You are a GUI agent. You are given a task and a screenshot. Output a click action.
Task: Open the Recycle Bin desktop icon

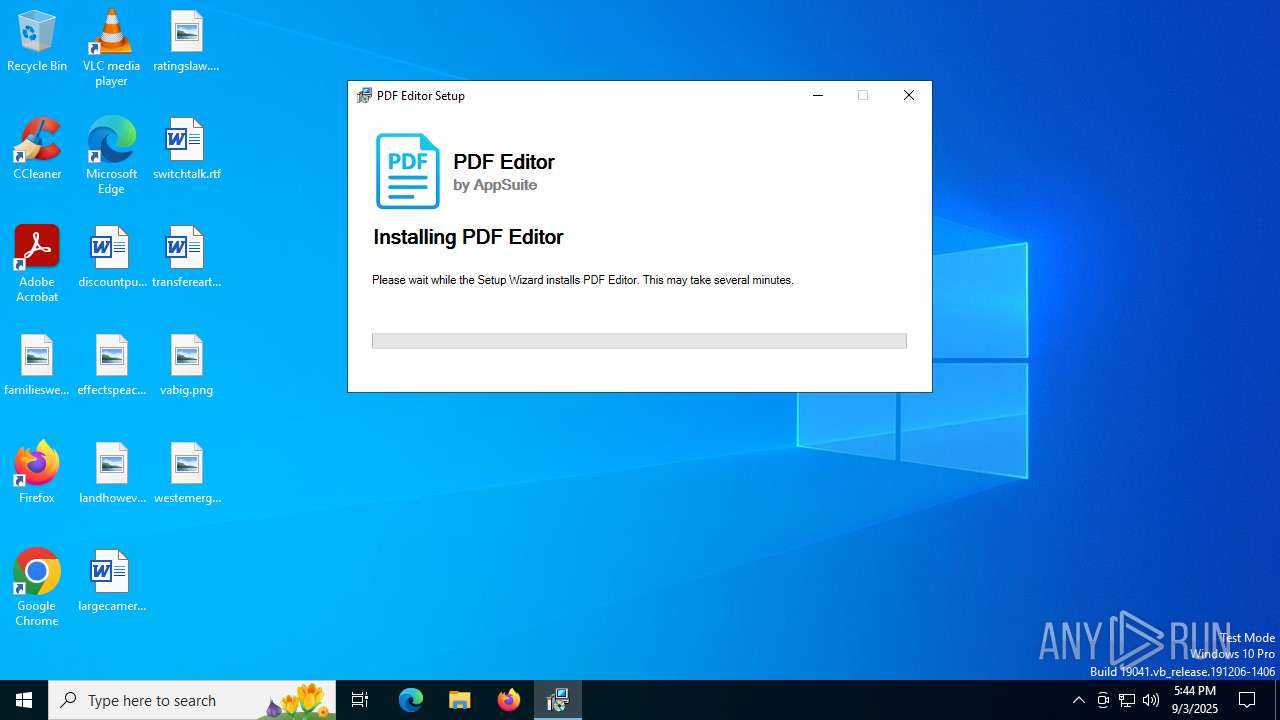point(37,42)
